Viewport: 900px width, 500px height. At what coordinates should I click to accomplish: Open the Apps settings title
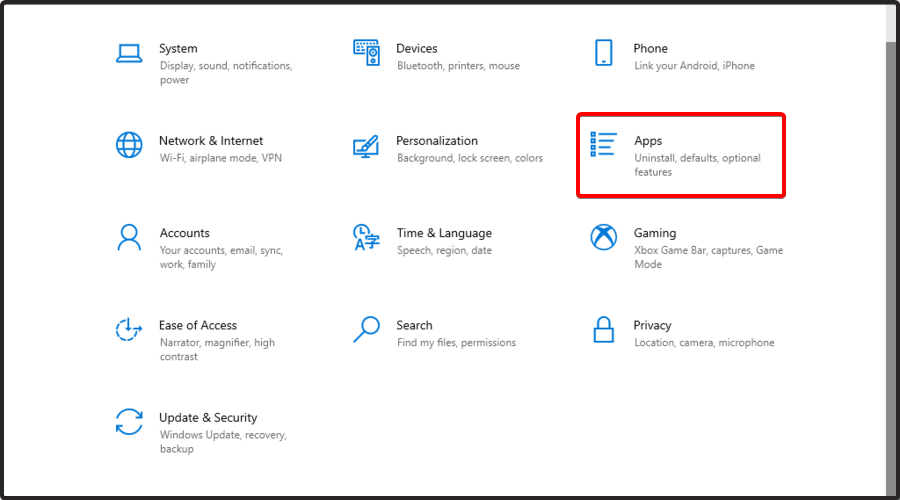point(648,141)
